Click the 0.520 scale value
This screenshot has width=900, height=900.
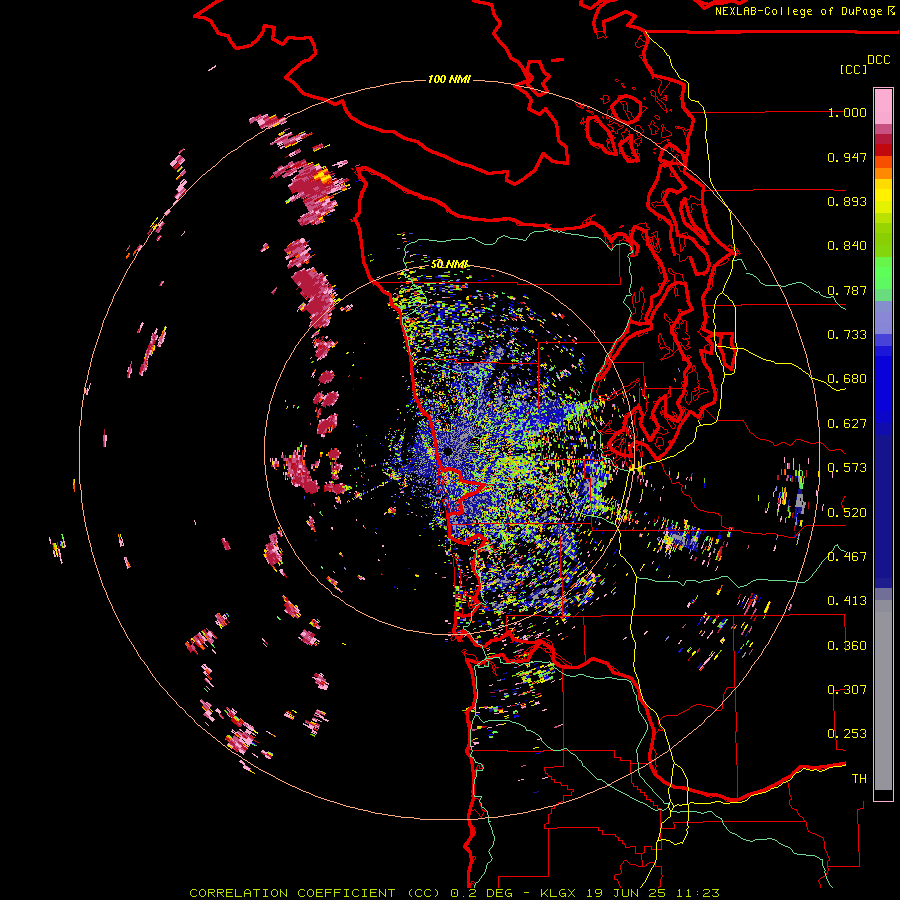tap(847, 512)
